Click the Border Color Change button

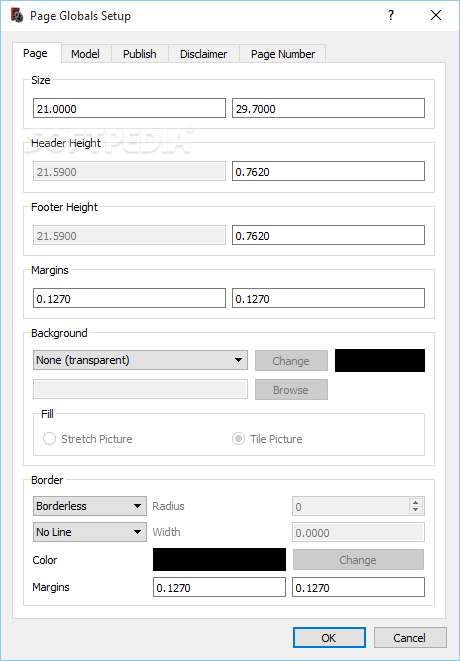[x=358, y=560]
